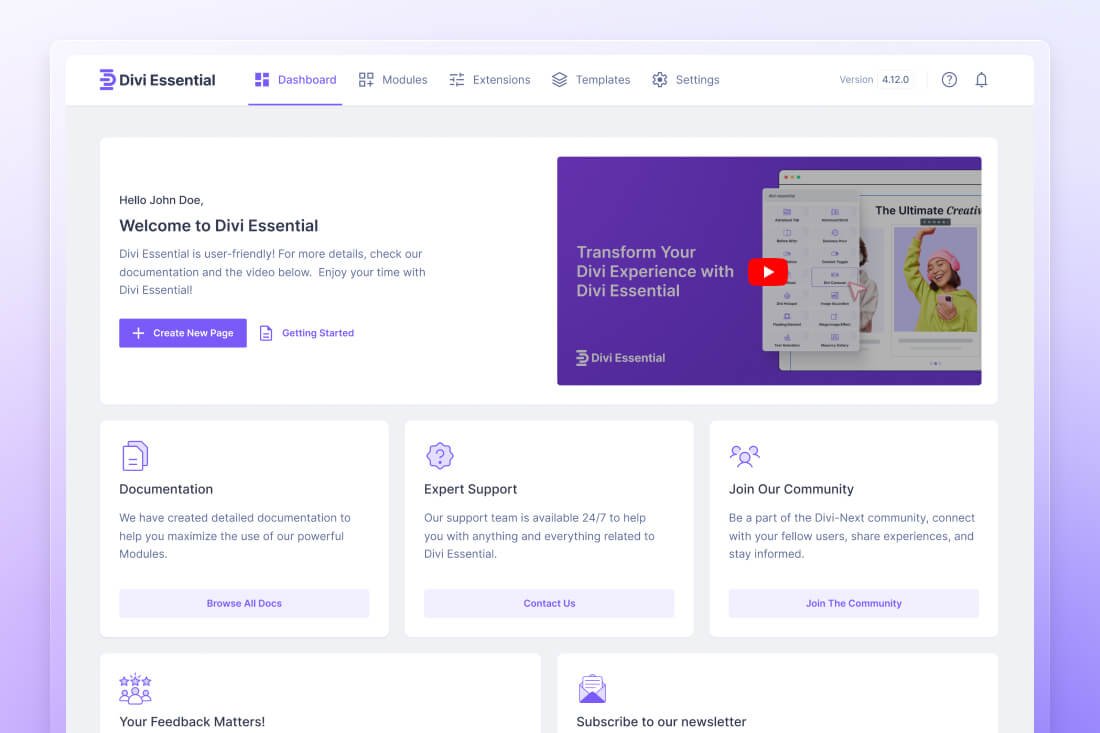
Task: Click the Contact Us button
Action: [548, 603]
